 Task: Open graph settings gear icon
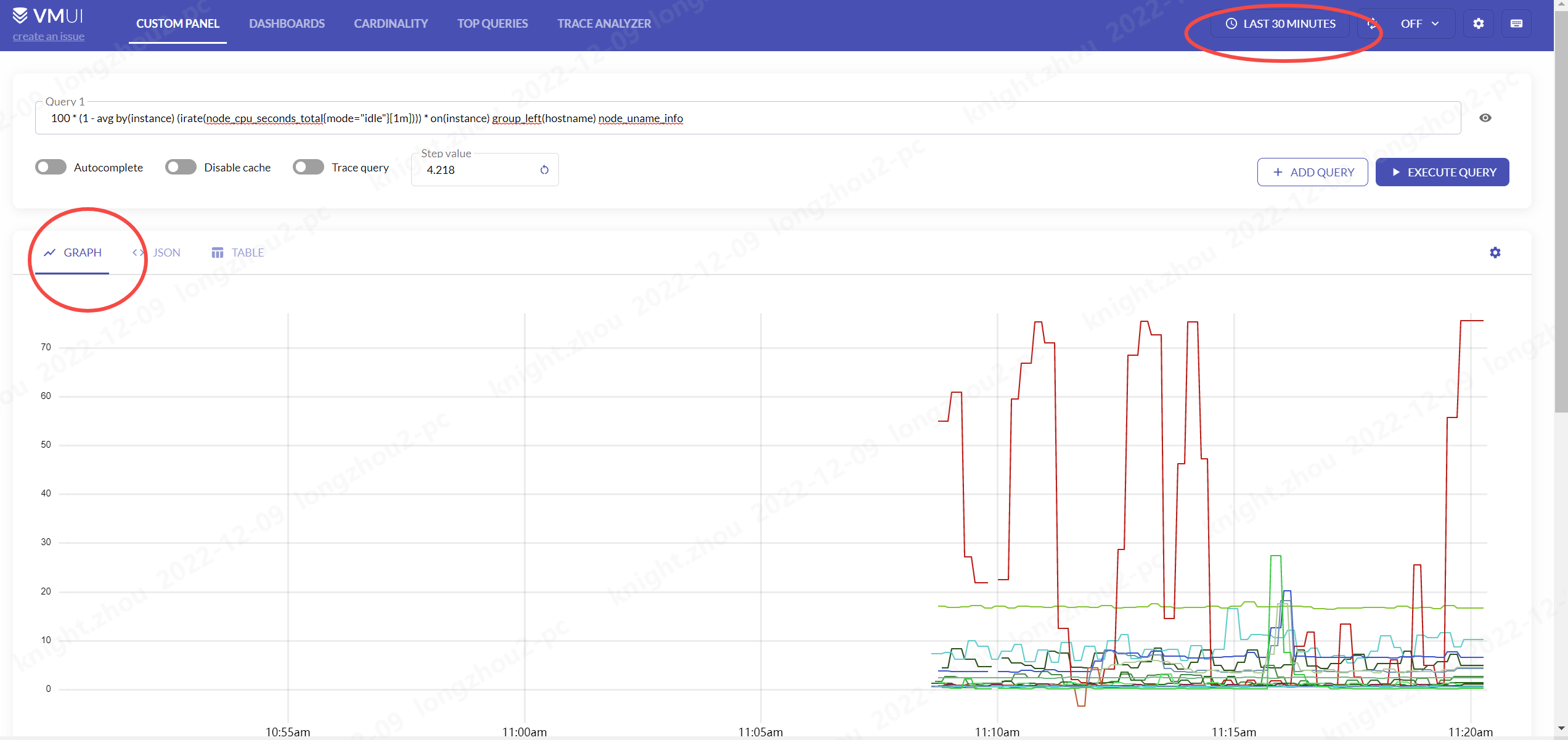1495,252
